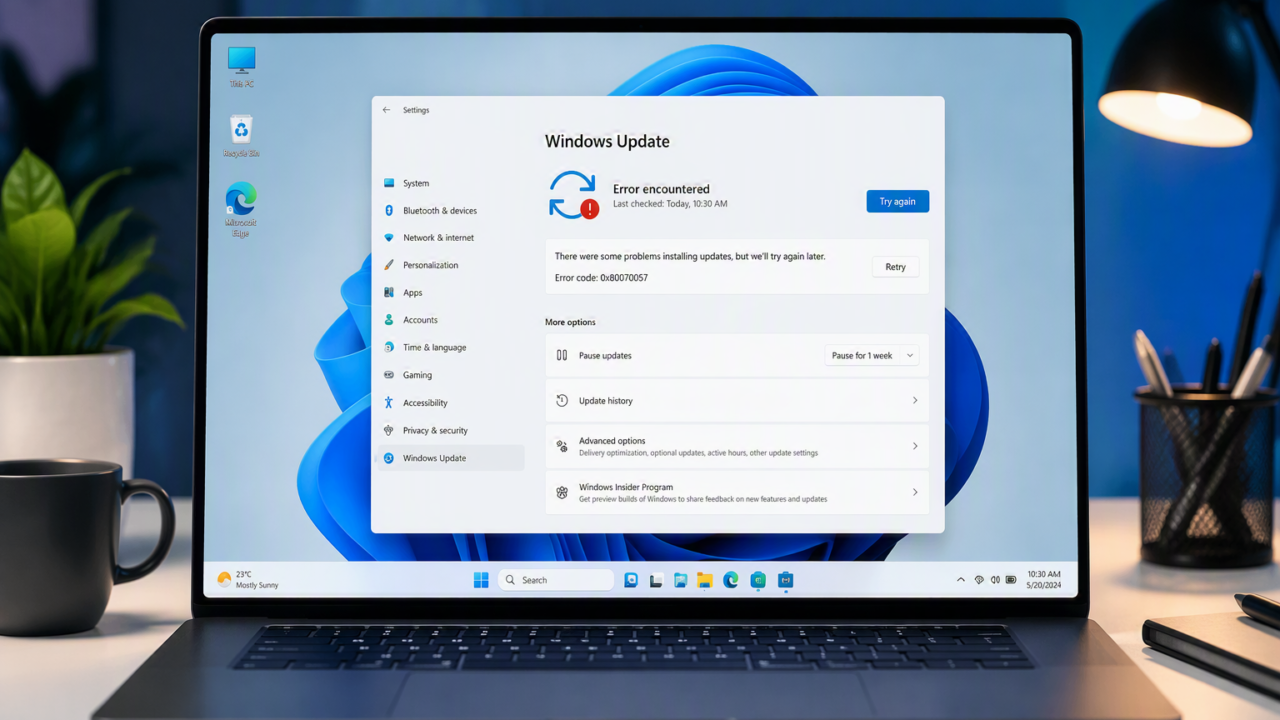Open This PC desktop icon

[241, 66]
